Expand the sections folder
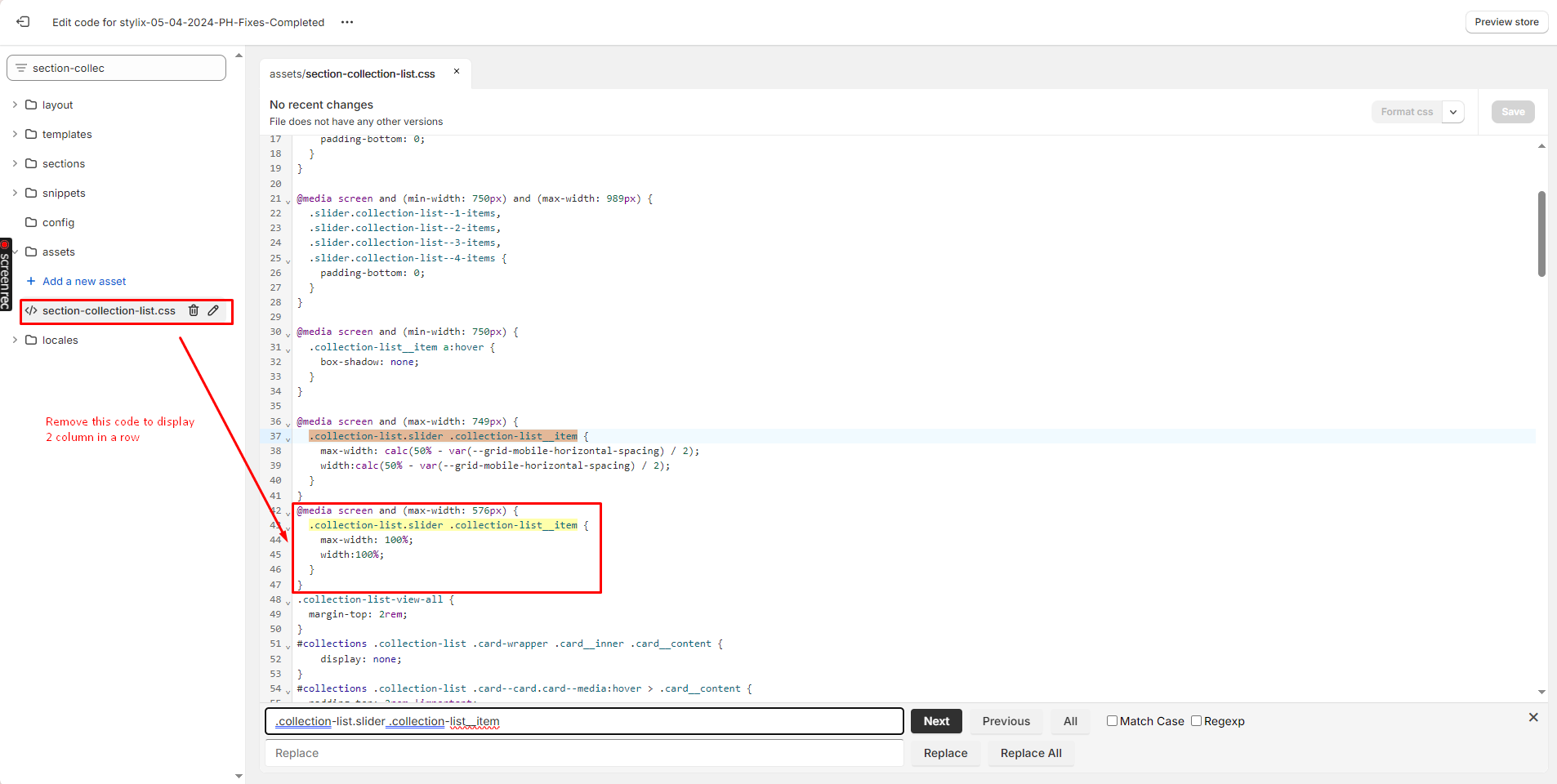The image size is (1557, 784). coord(15,163)
